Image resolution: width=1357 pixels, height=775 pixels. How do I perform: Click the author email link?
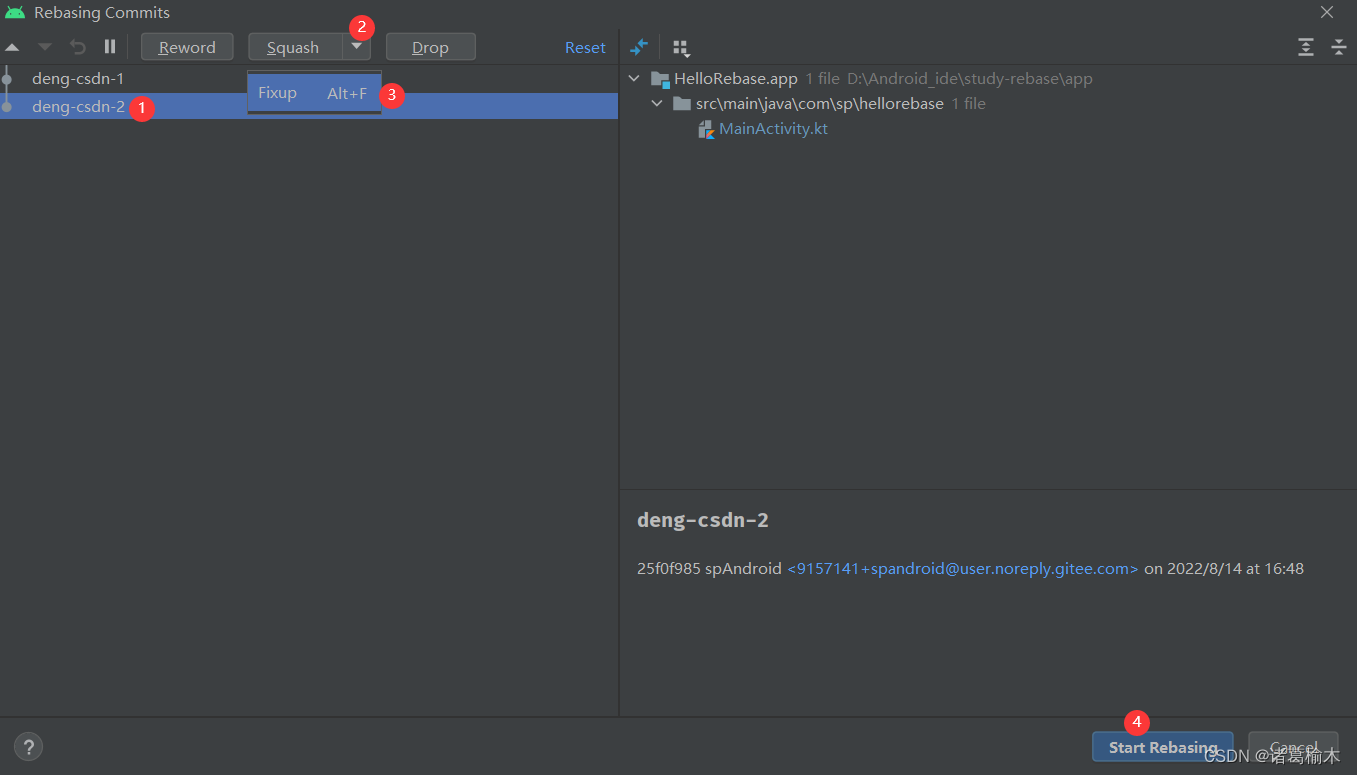(x=962, y=568)
